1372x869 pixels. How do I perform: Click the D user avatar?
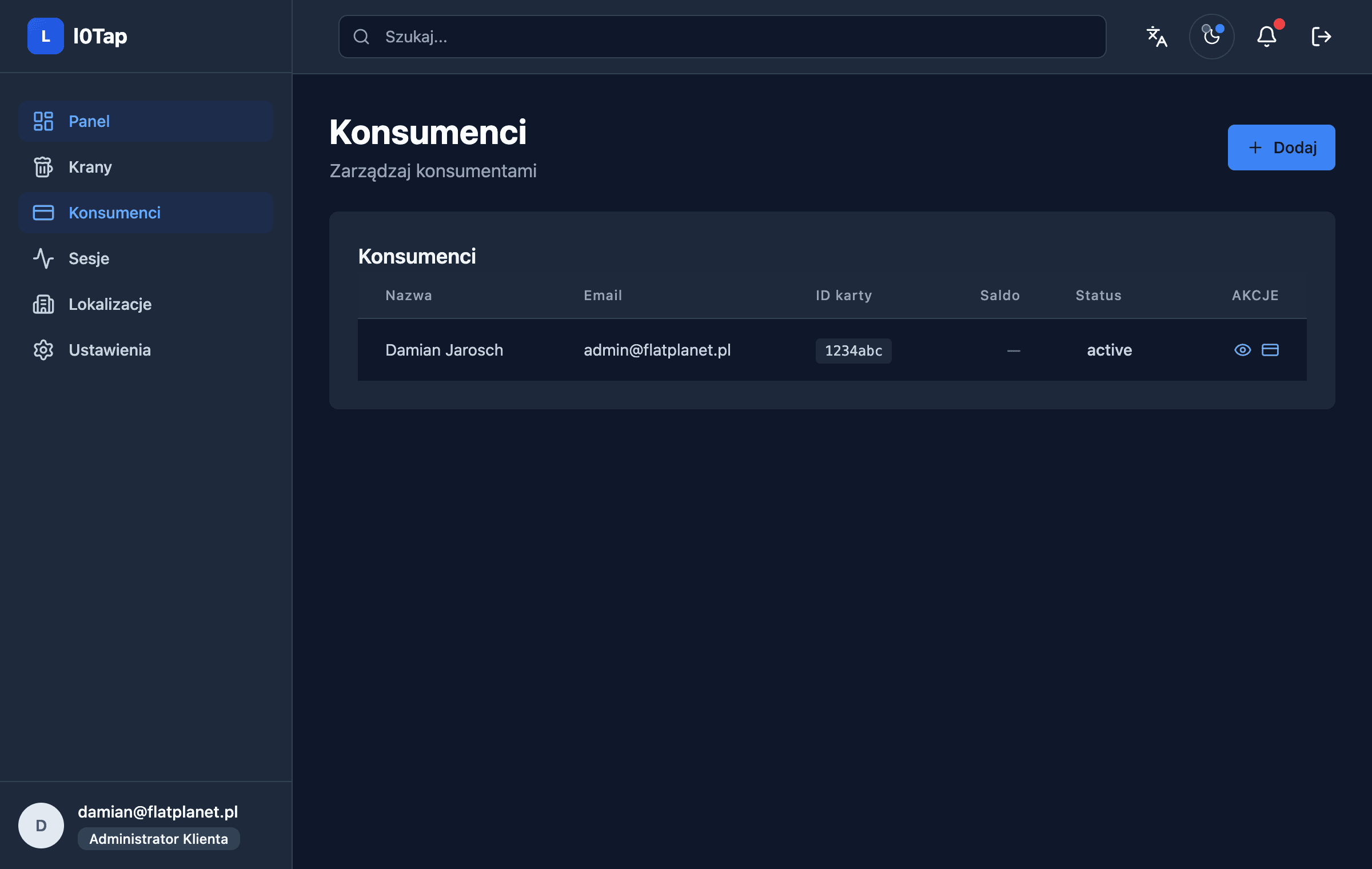[41, 825]
